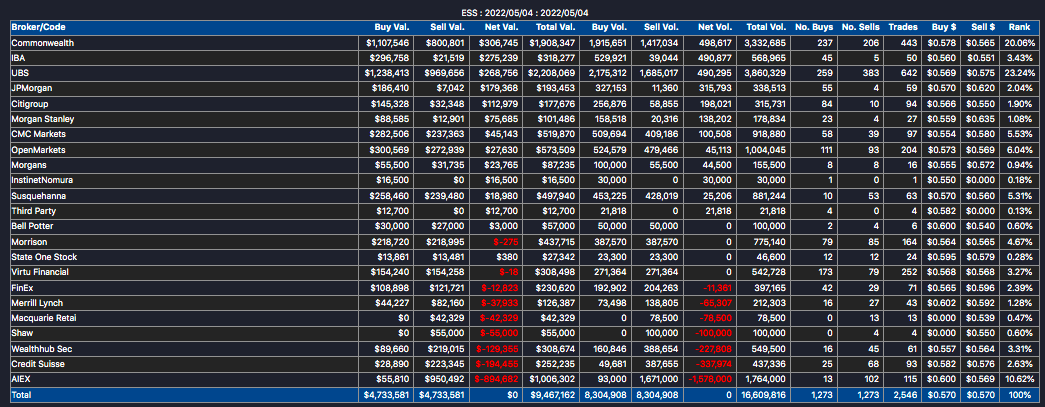Select the Citigroup broker name
This screenshot has height=407, width=1045.
(30, 104)
